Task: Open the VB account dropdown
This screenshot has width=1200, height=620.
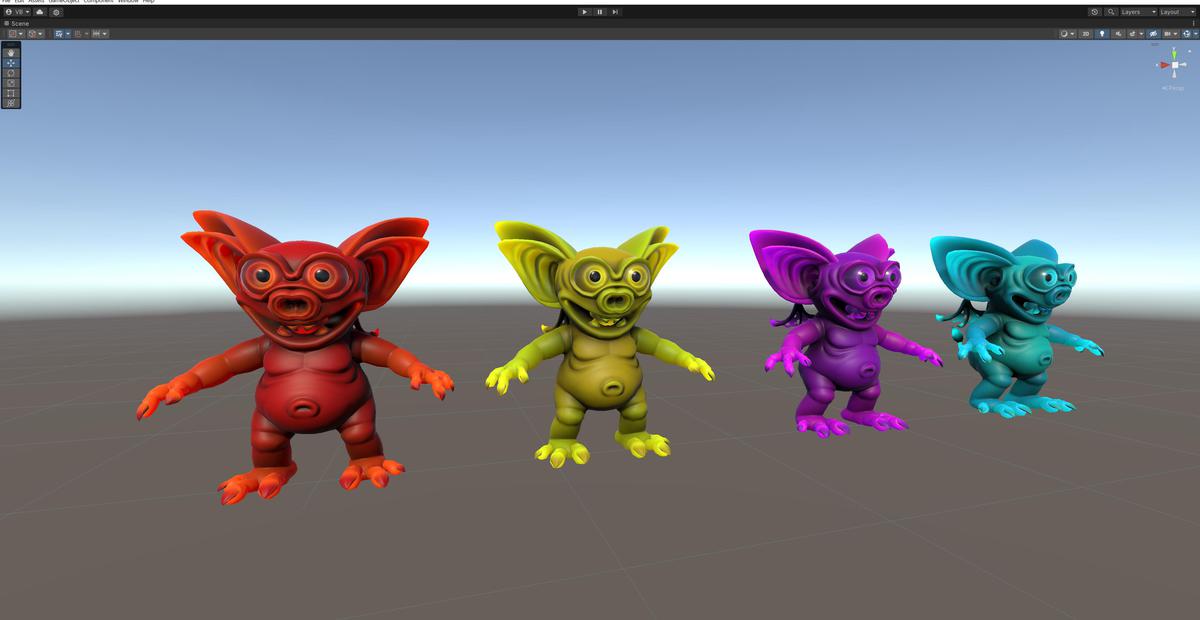Action: point(17,12)
